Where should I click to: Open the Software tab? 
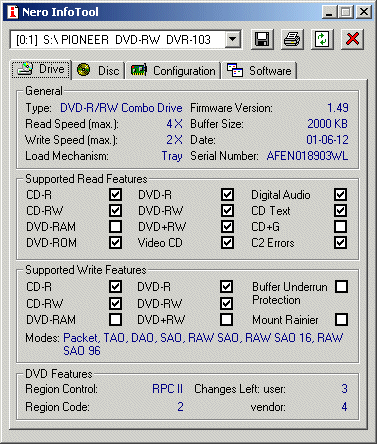click(x=259, y=71)
